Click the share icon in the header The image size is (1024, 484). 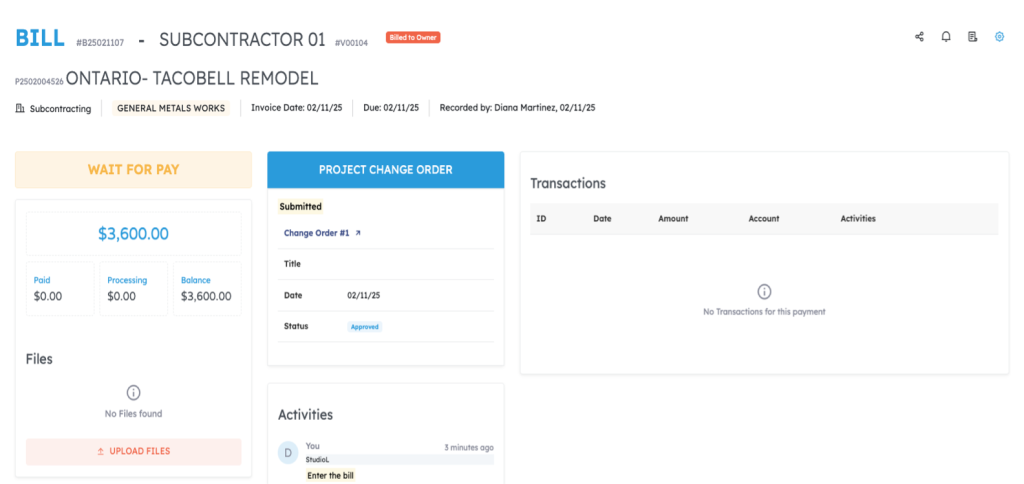pos(919,37)
